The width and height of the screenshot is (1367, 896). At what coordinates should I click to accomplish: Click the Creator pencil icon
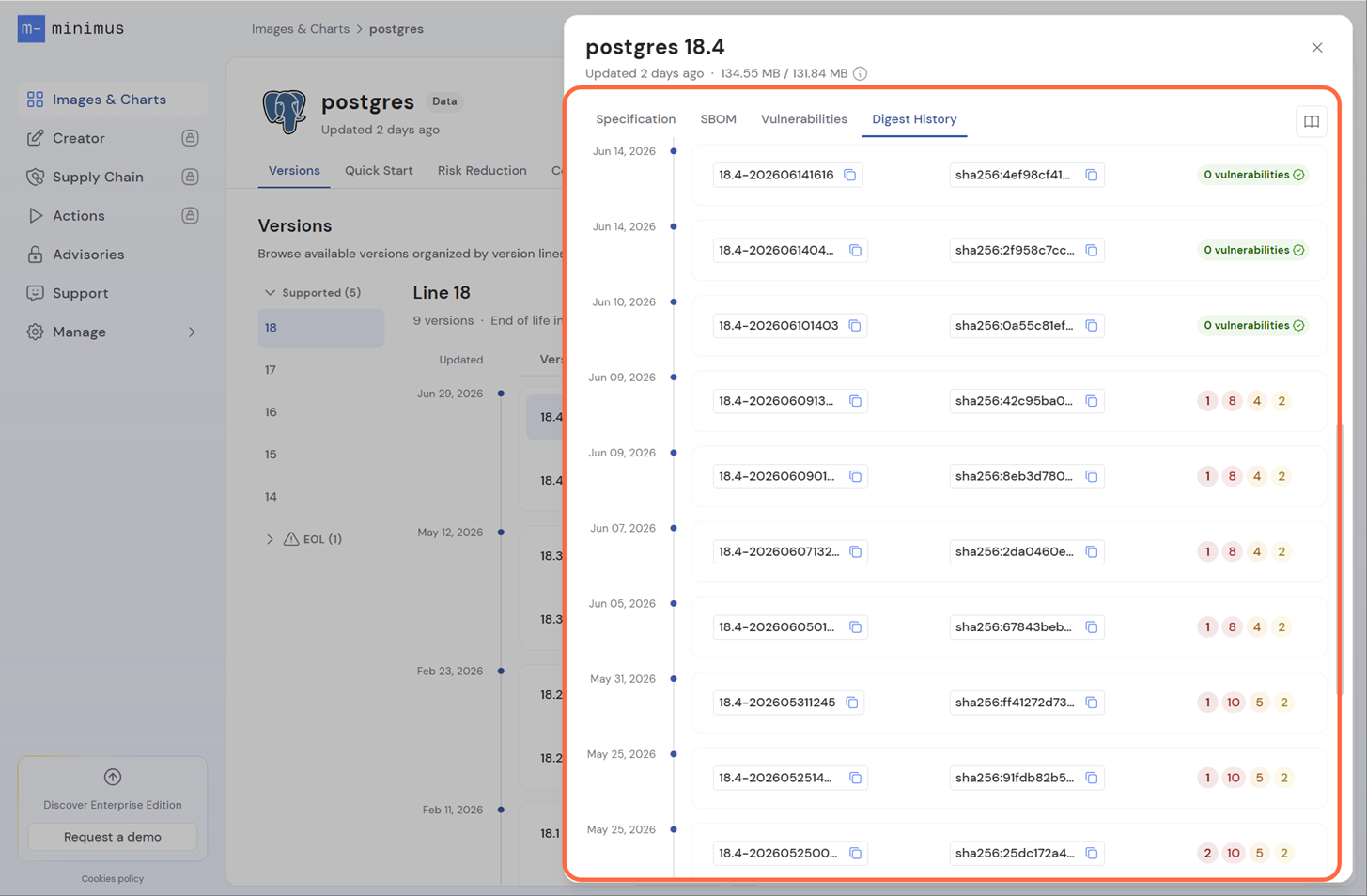(x=35, y=138)
